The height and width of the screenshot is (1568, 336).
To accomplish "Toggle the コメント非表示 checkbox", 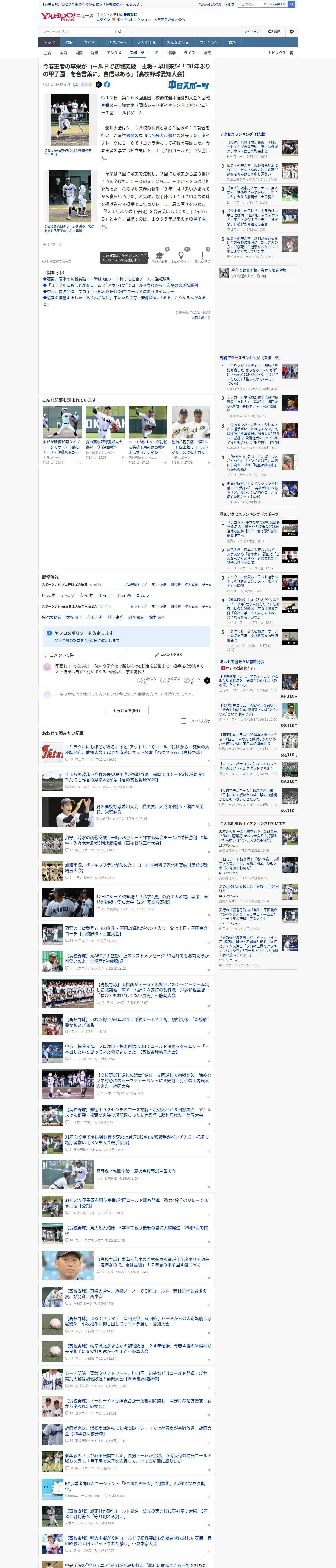I will click(x=183, y=721).
